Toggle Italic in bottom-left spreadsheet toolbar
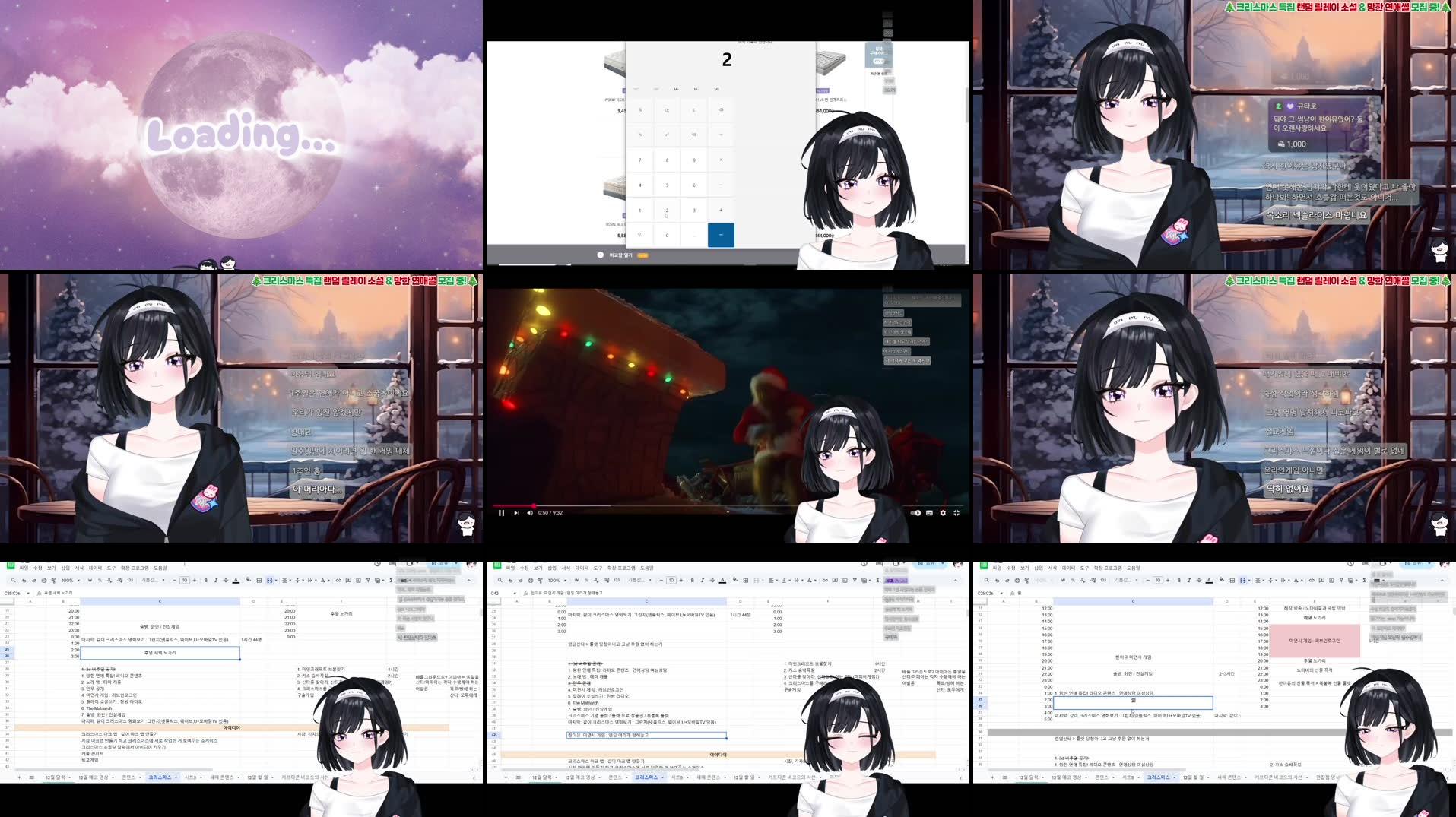This screenshot has width=1456, height=817. tap(216, 581)
